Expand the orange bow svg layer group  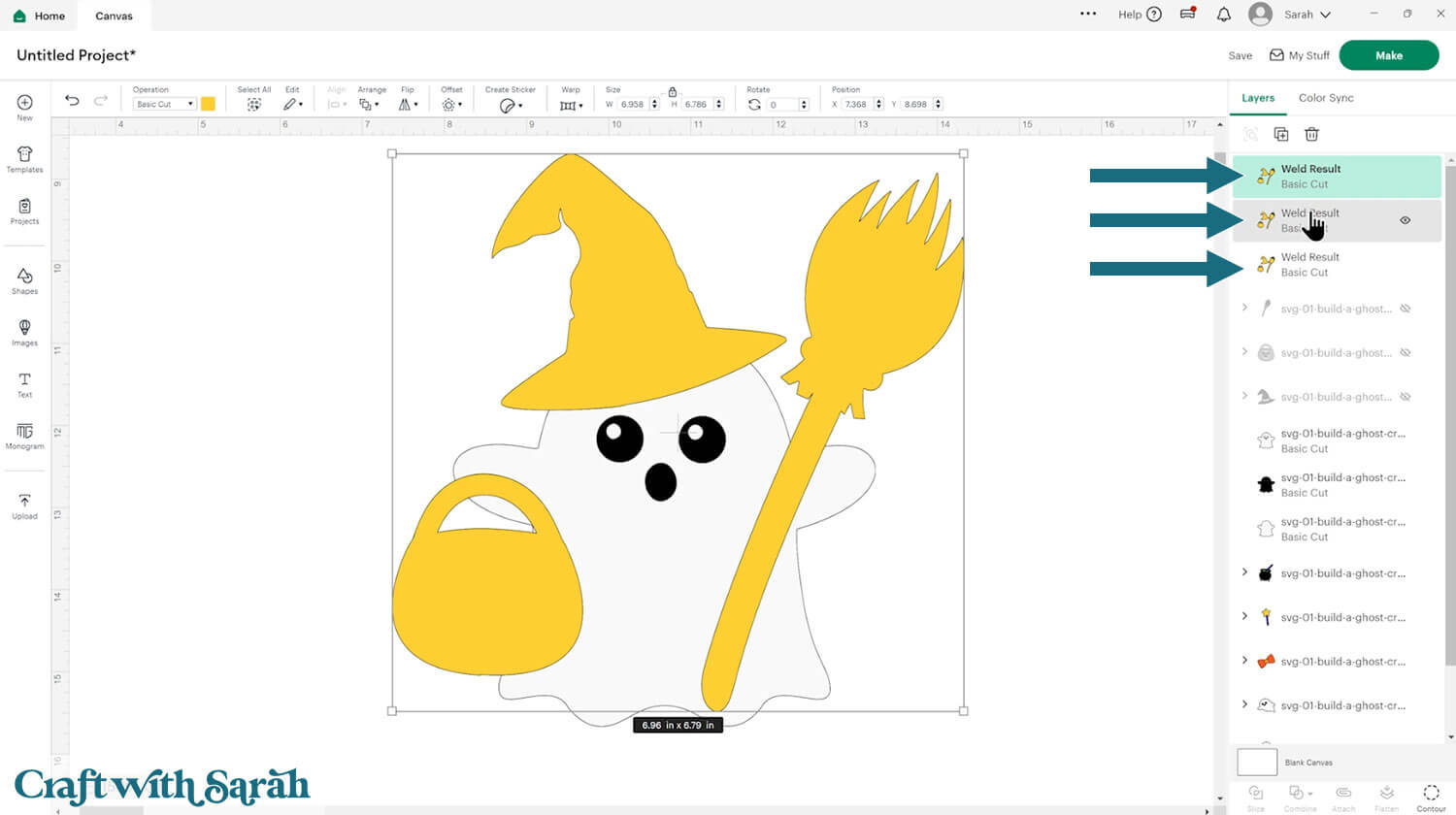pos(1244,661)
